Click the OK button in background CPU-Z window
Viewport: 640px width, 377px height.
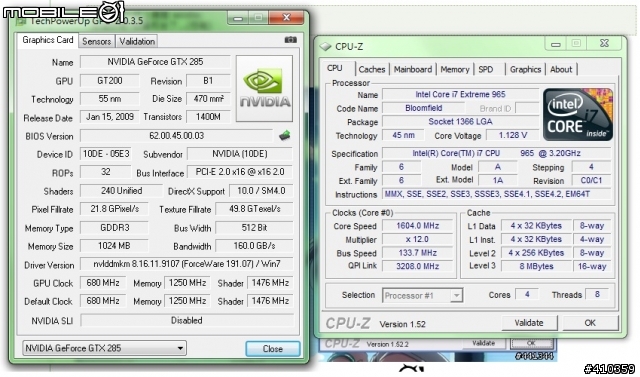click(x=531, y=343)
